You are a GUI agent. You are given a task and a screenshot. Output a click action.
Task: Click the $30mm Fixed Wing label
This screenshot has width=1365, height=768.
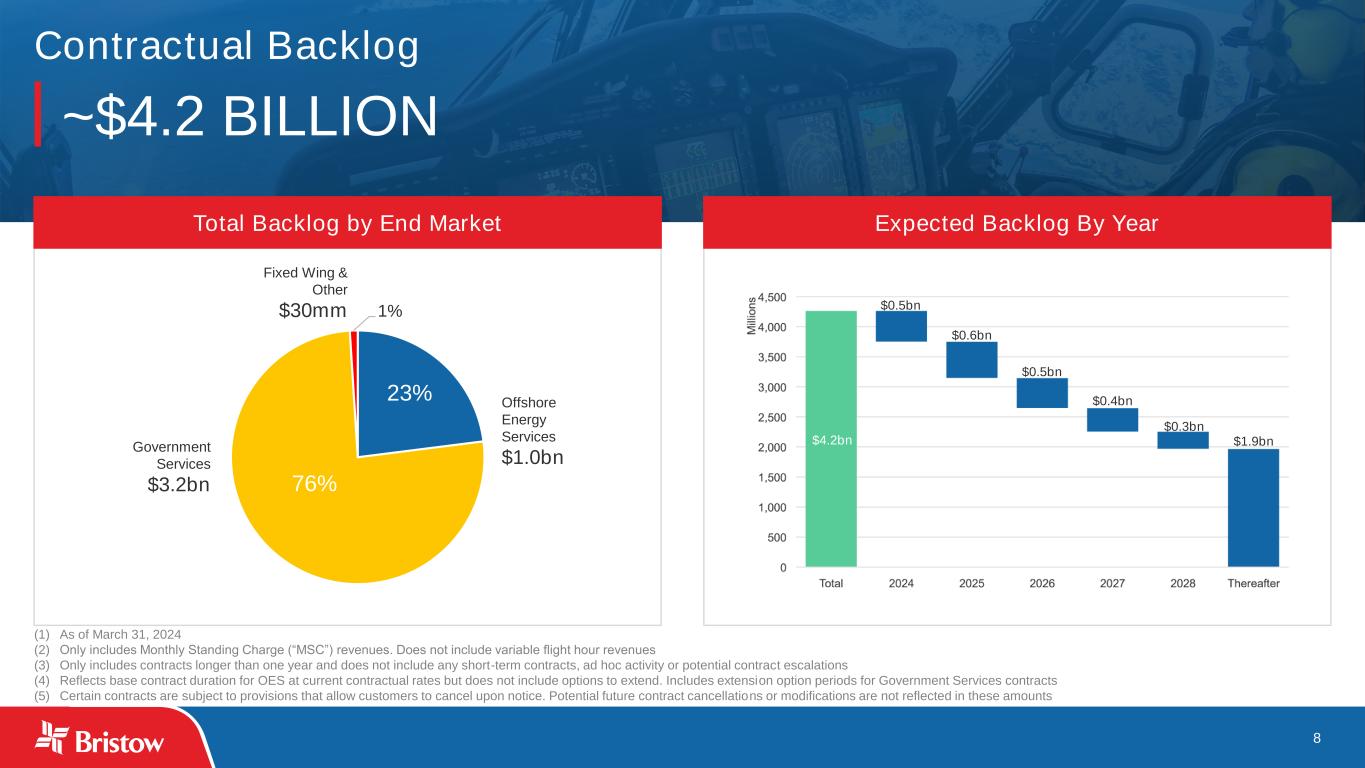[312, 311]
